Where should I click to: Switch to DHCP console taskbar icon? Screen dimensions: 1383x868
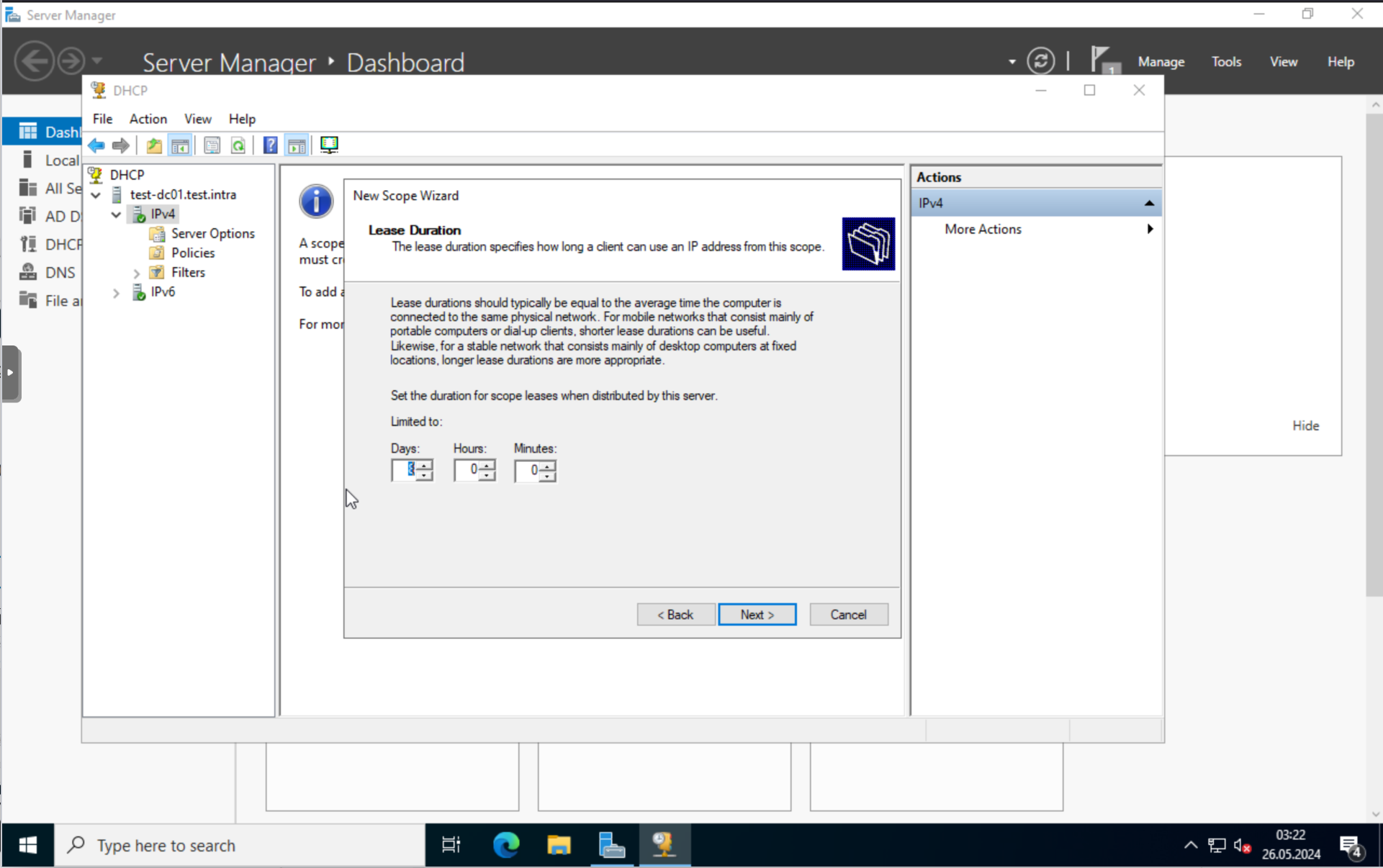click(x=663, y=845)
